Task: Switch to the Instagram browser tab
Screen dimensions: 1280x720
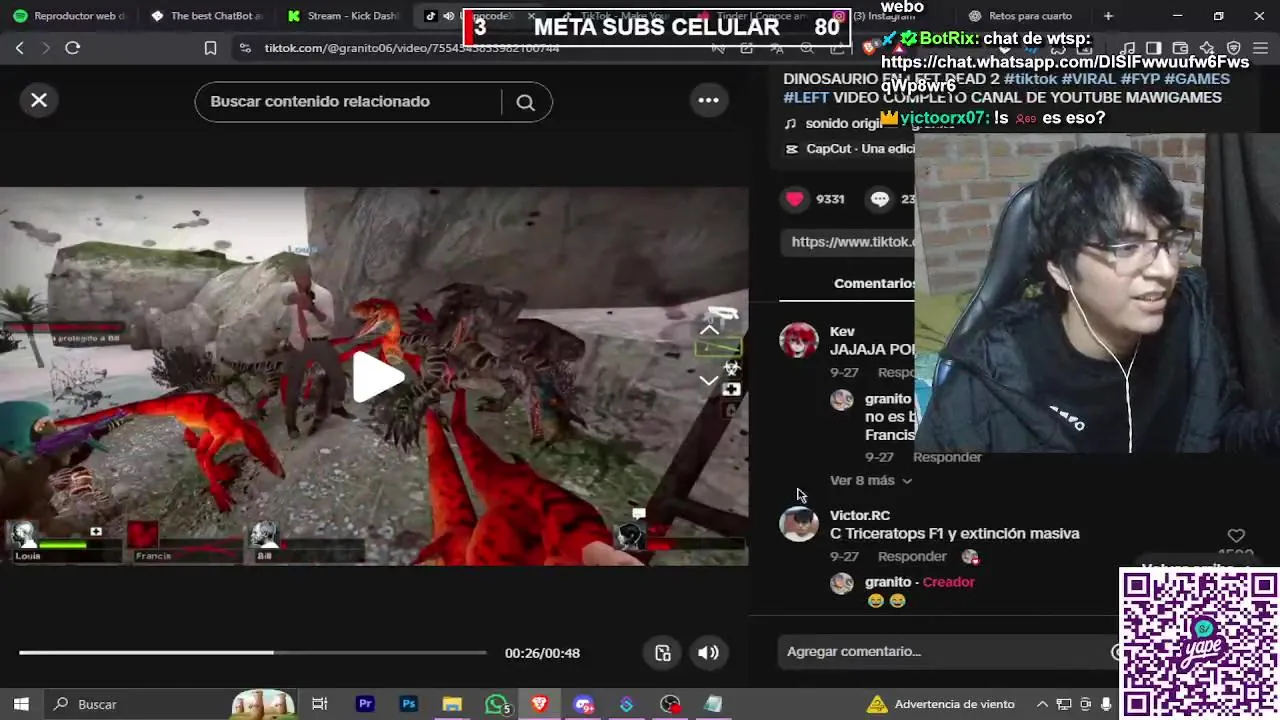Action: tap(885, 16)
